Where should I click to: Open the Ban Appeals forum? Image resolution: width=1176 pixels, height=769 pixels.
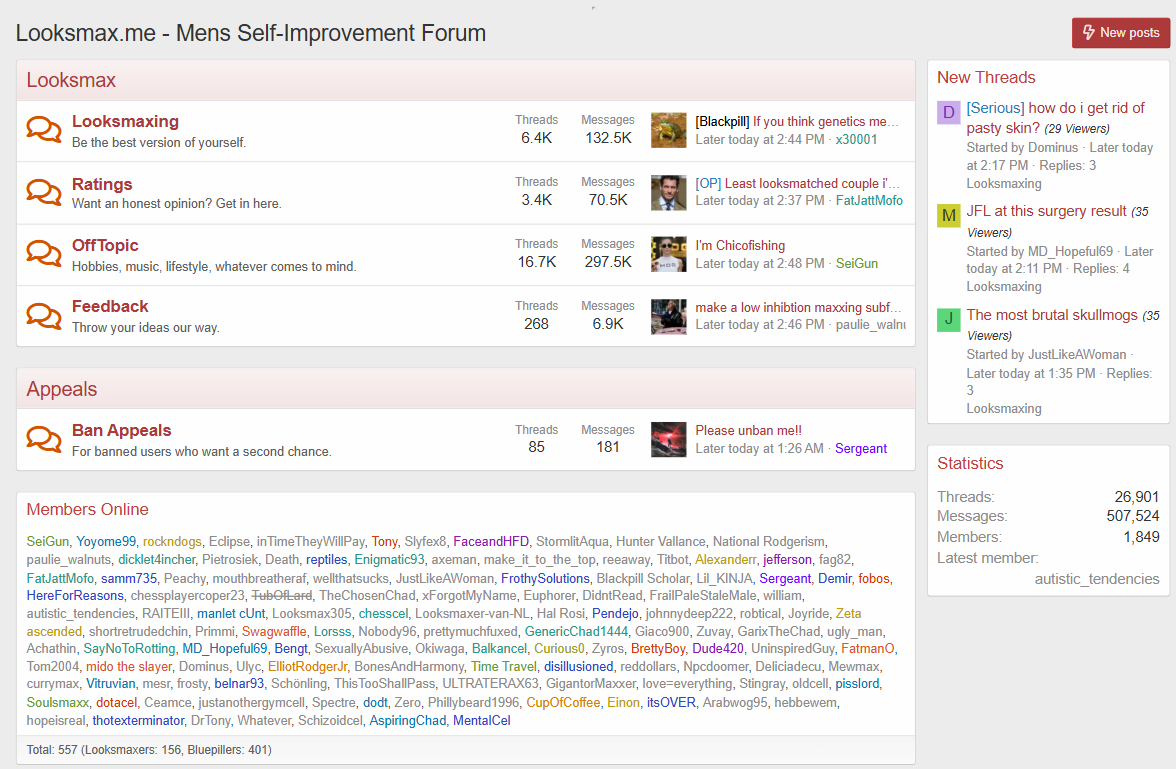tap(121, 430)
